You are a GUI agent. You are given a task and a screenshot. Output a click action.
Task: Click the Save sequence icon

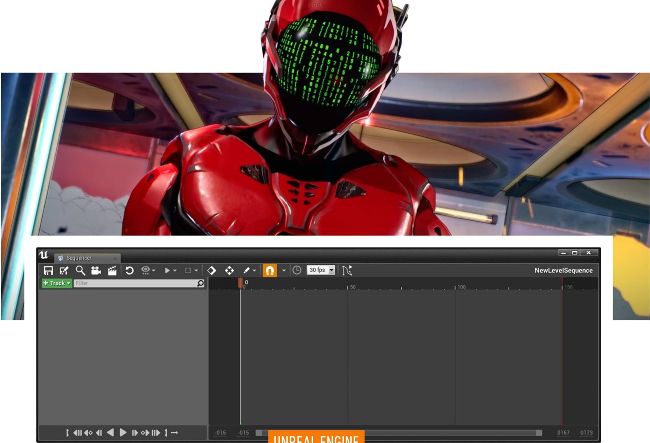(48, 270)
